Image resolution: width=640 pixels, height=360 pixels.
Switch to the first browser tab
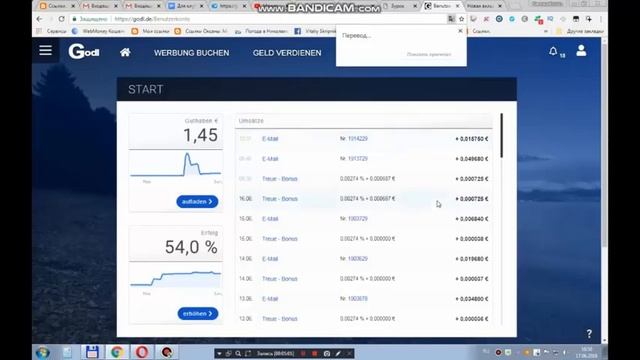point(57,6)
